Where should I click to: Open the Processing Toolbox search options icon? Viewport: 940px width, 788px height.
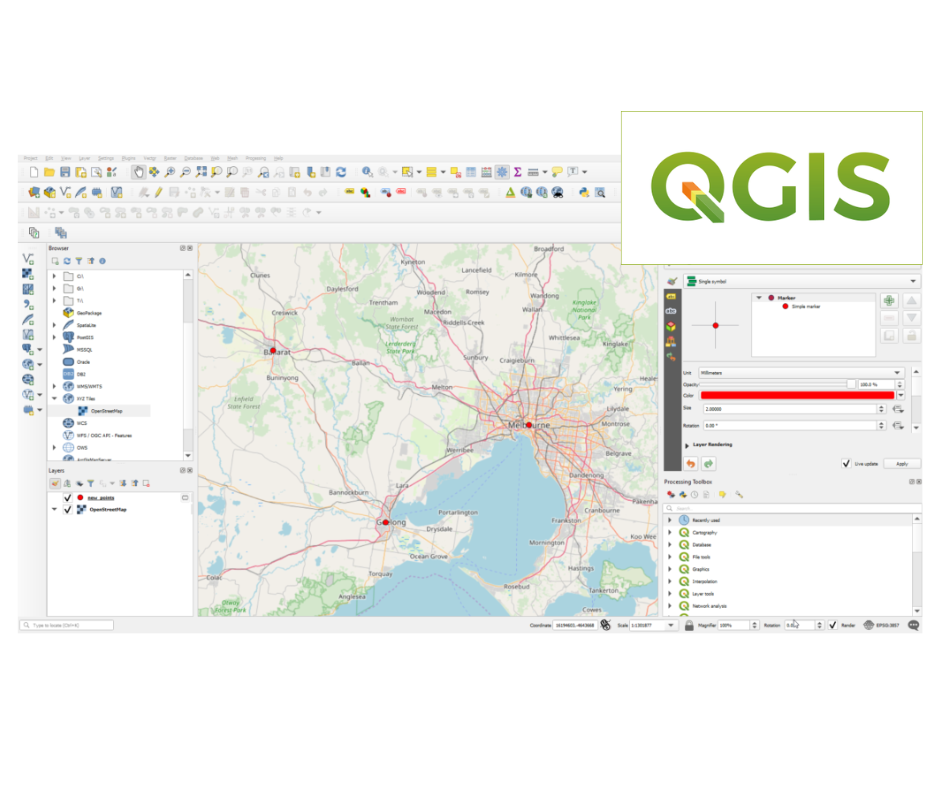click(x=739, y=495)
